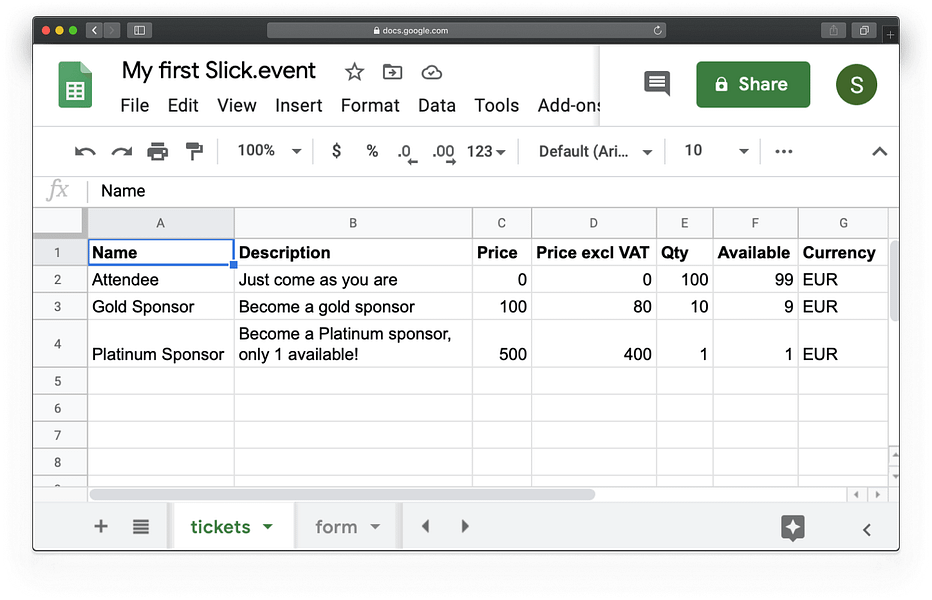
Task: Open the View menu
Action: click(x=237, y=105)
